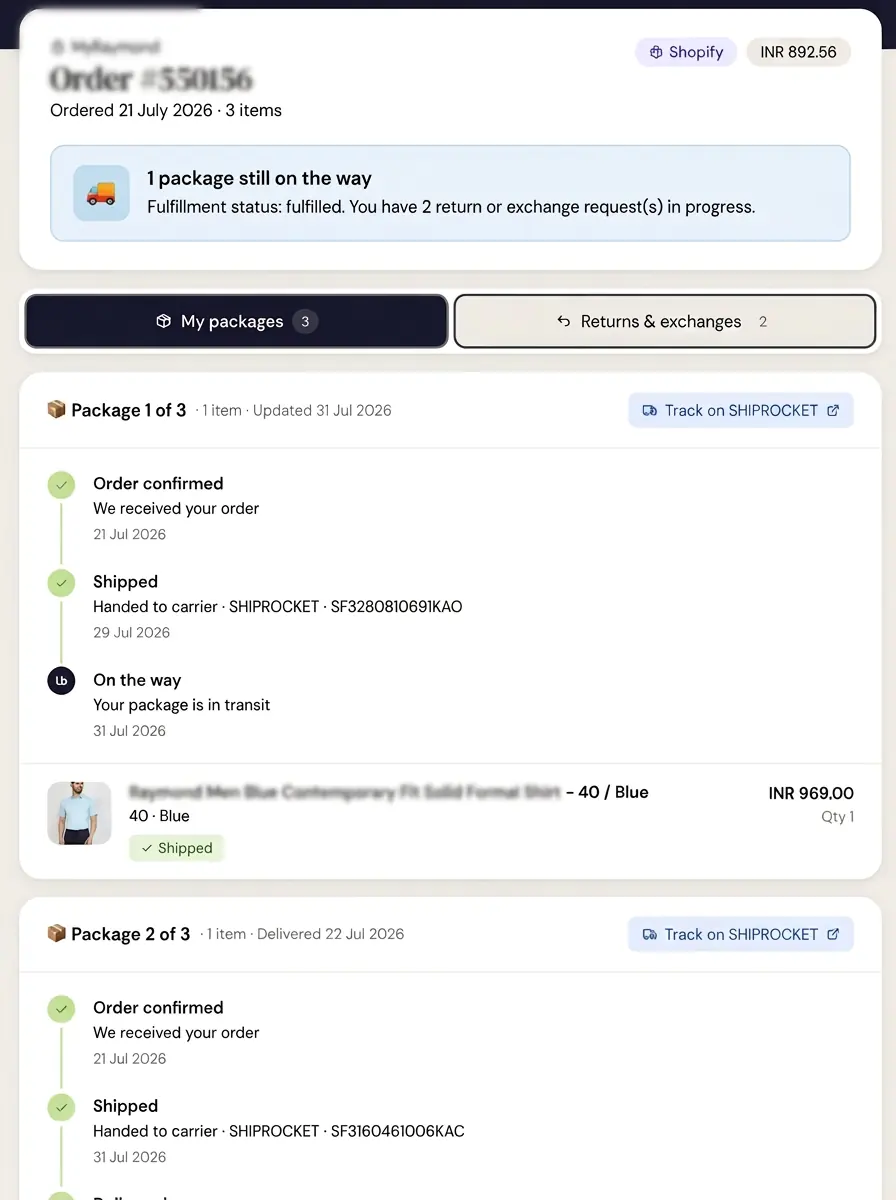
Task: Click the blurred product title link
Action: point(345,792)
